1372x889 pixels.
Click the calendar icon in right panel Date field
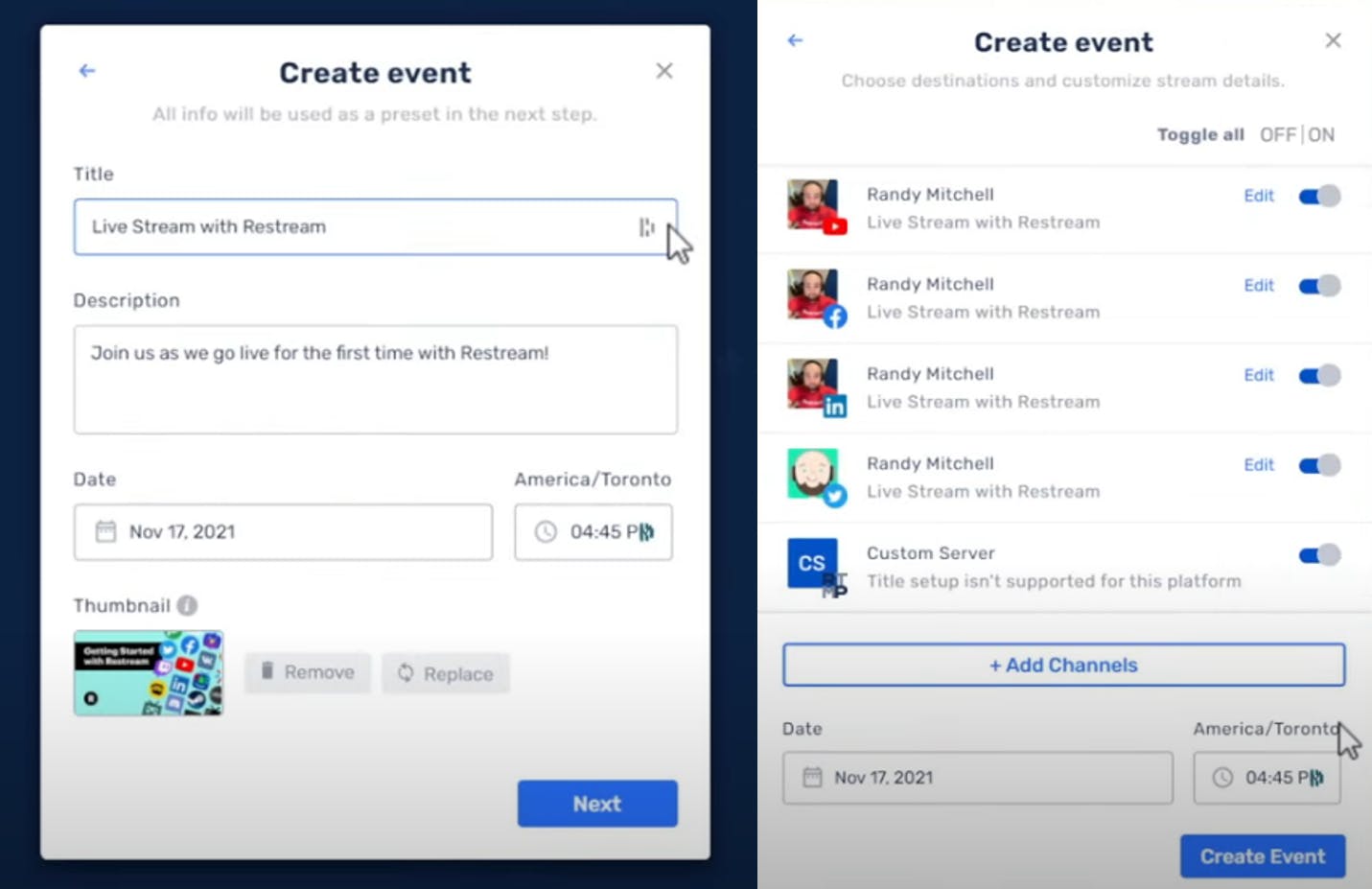pos(812,777)
